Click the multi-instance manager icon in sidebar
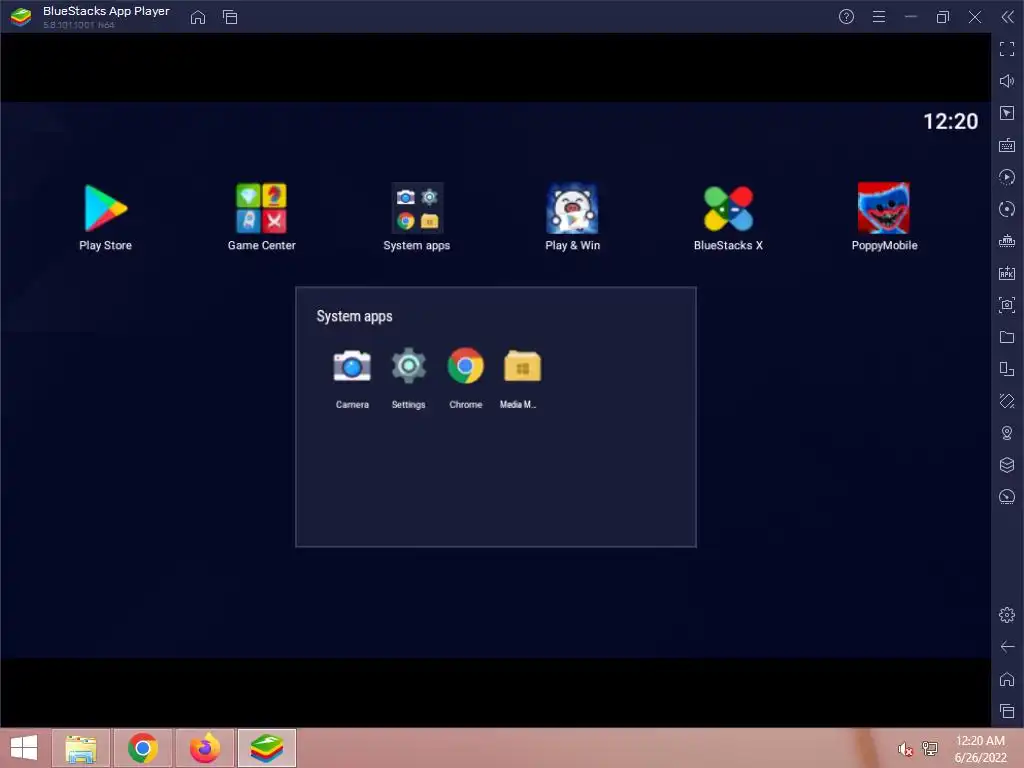The height and width of the screenshot is (768, 1024). [1007, 369]
